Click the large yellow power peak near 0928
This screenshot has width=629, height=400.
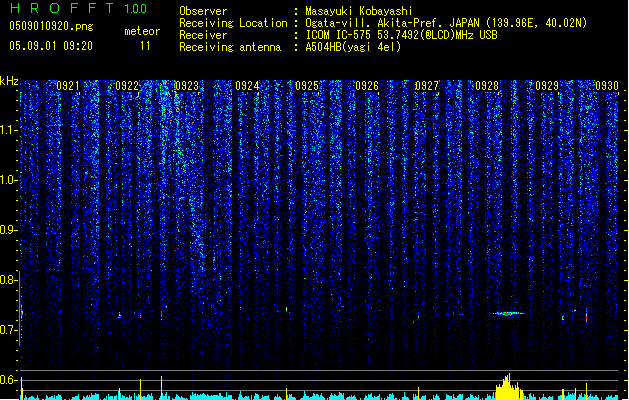click(x=509, y=387)
